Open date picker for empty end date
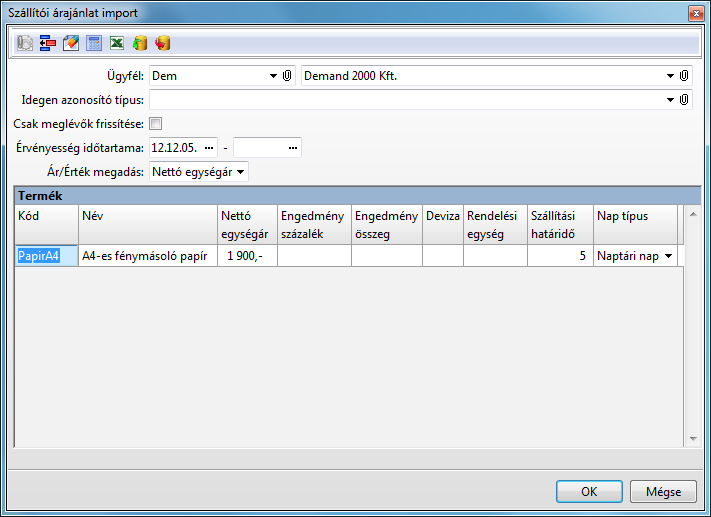Image resolution: width=711 pixels, height=517 pixels. coord(293,147)
